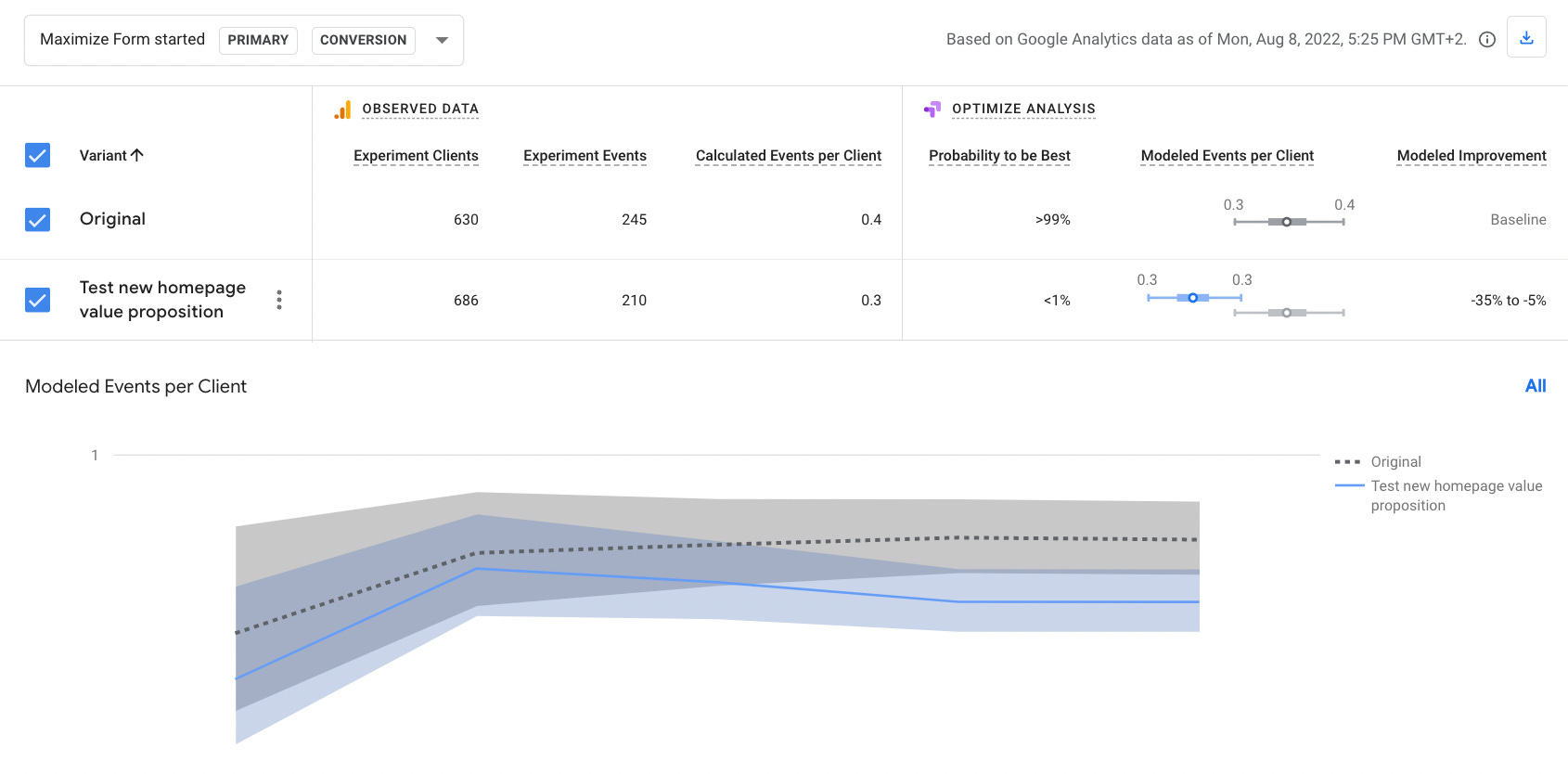
Task: Click the Calculated Events per Client header
Action: [789, 156]
